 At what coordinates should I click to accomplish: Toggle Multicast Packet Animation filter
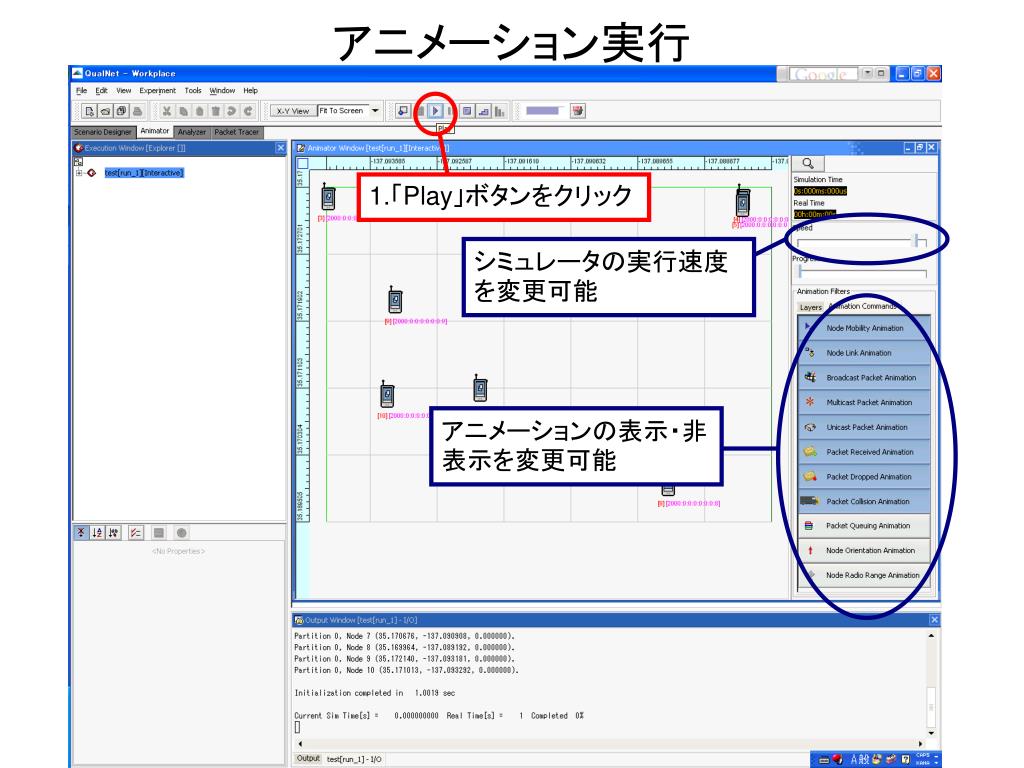[864, 402]
